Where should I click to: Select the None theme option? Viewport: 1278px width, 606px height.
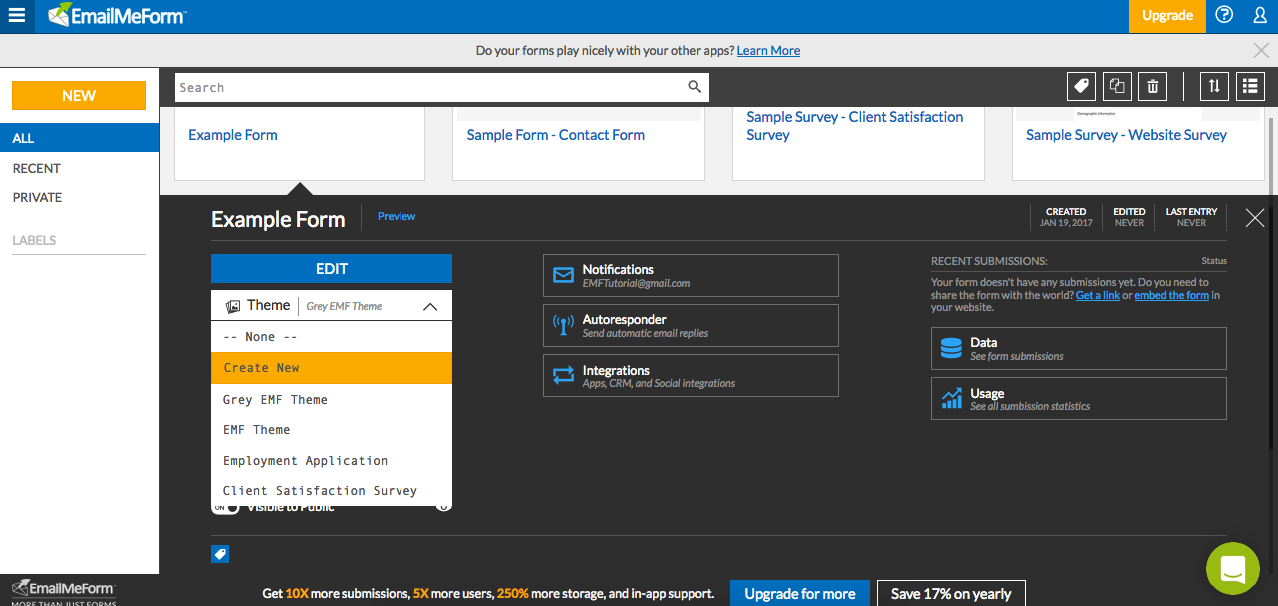click(331, 337)
